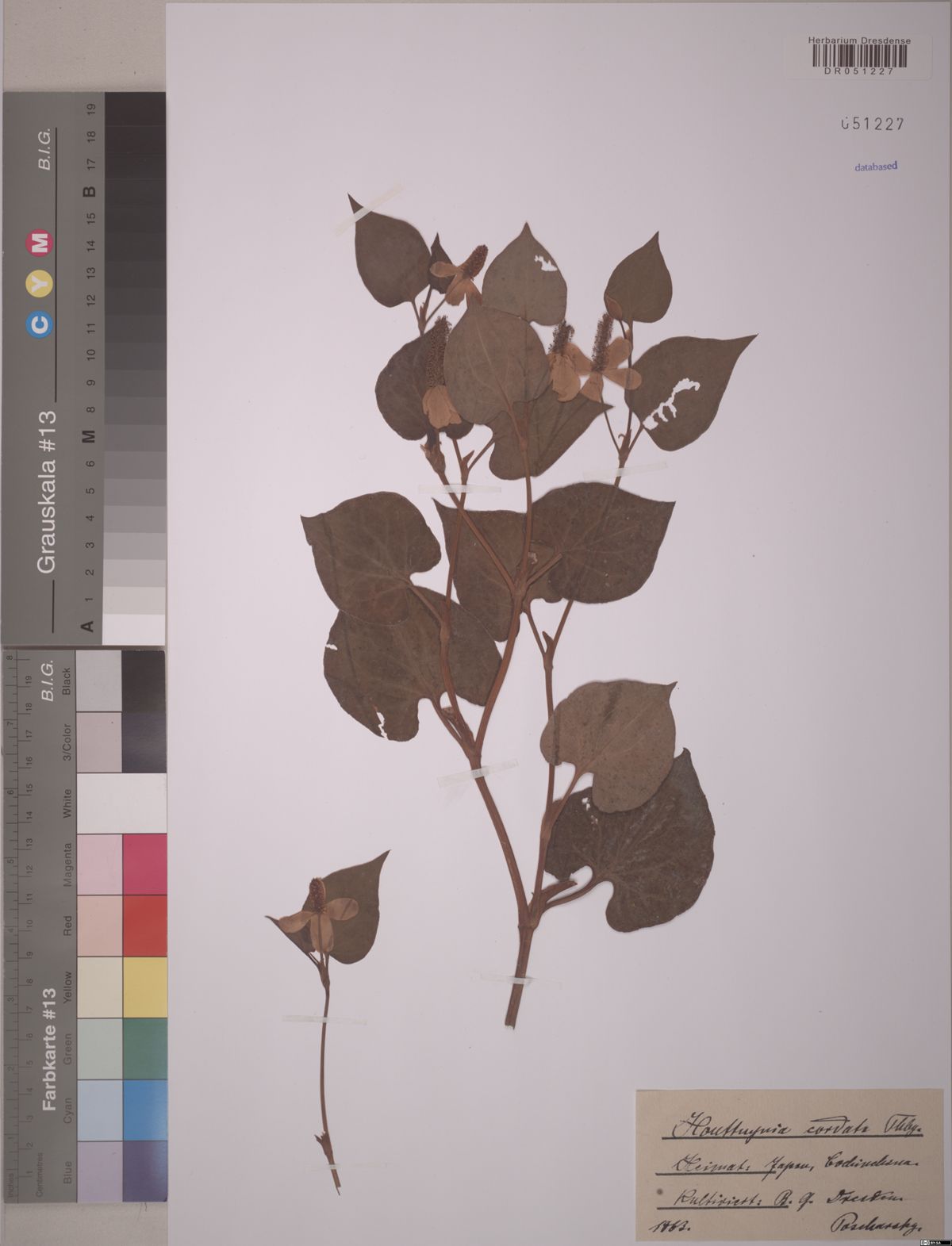Click the saturated green color patch
Screen dimensions: 952x1246
[x=144, y=1049]
